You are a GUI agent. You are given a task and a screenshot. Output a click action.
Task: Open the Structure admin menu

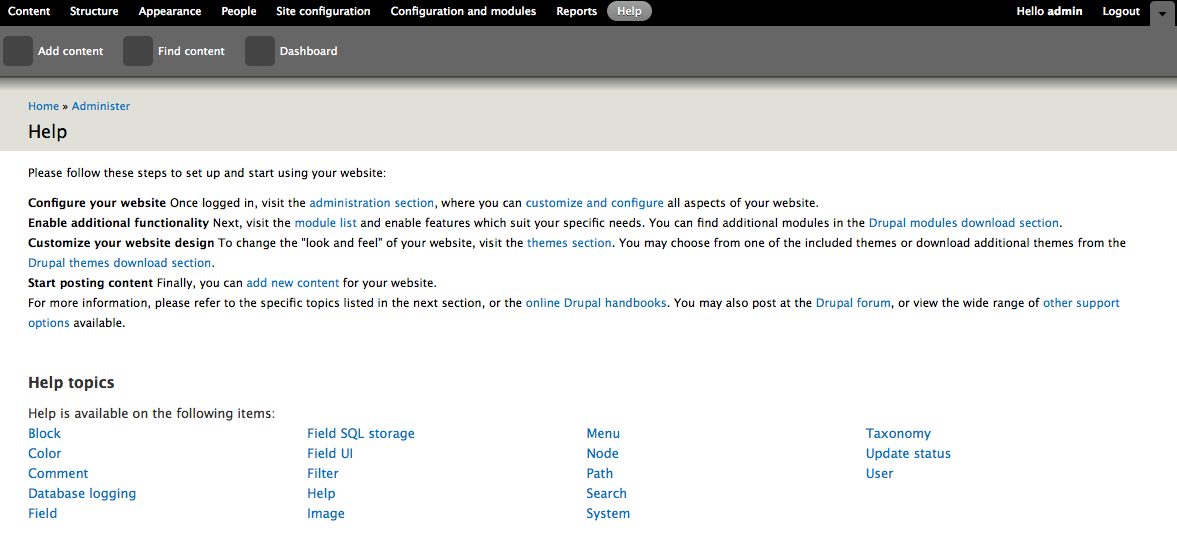(x=94, y=11)
